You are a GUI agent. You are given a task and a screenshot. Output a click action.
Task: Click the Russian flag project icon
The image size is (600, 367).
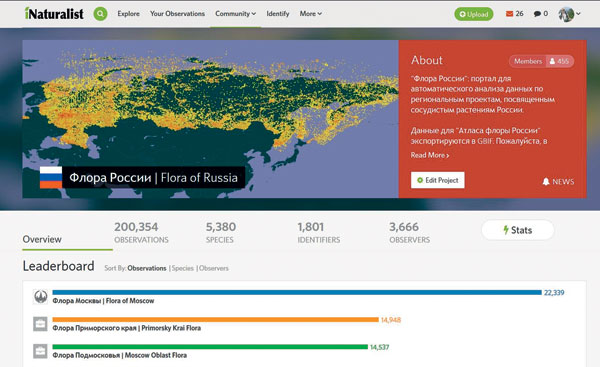[51, 177]
